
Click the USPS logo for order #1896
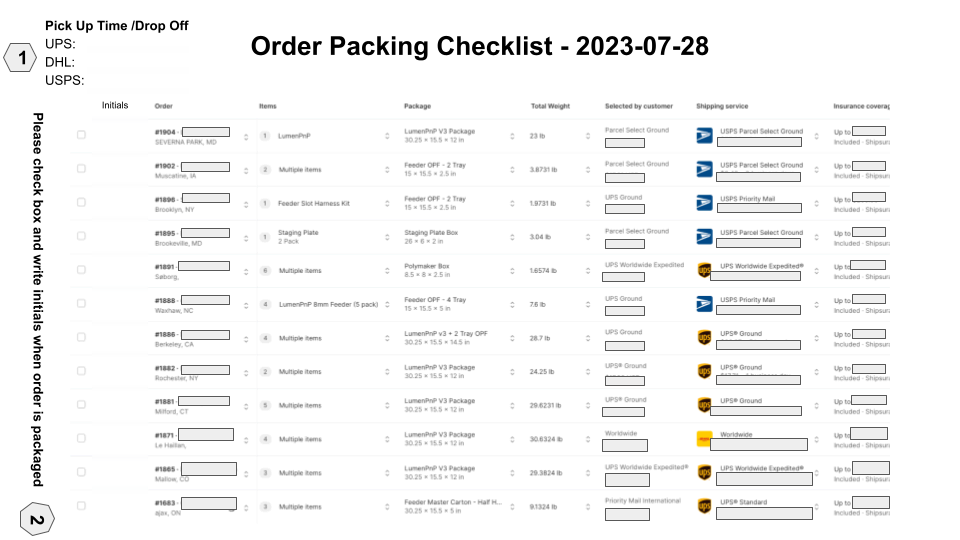tap(704, 203)
